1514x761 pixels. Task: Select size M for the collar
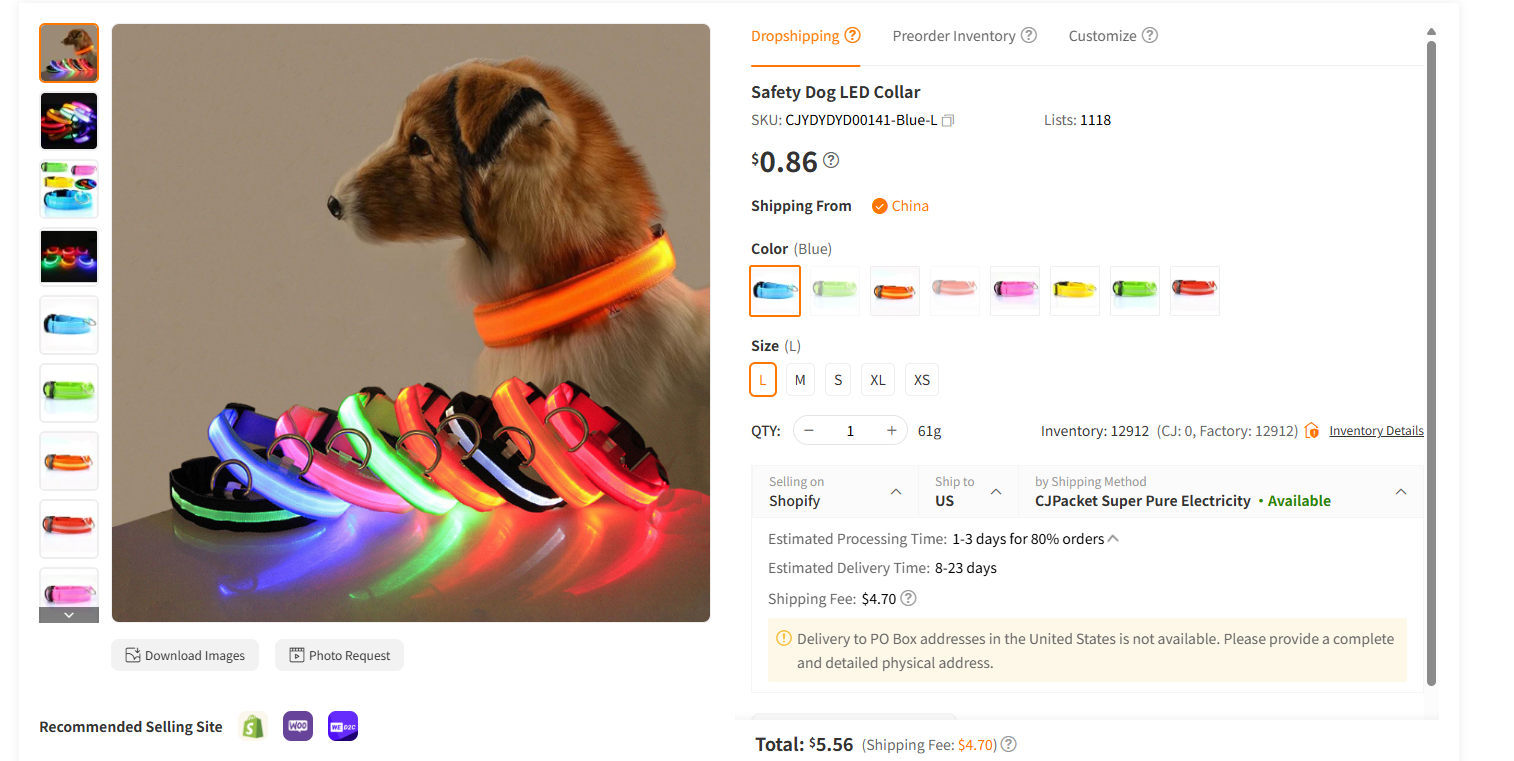coord(800,379)
